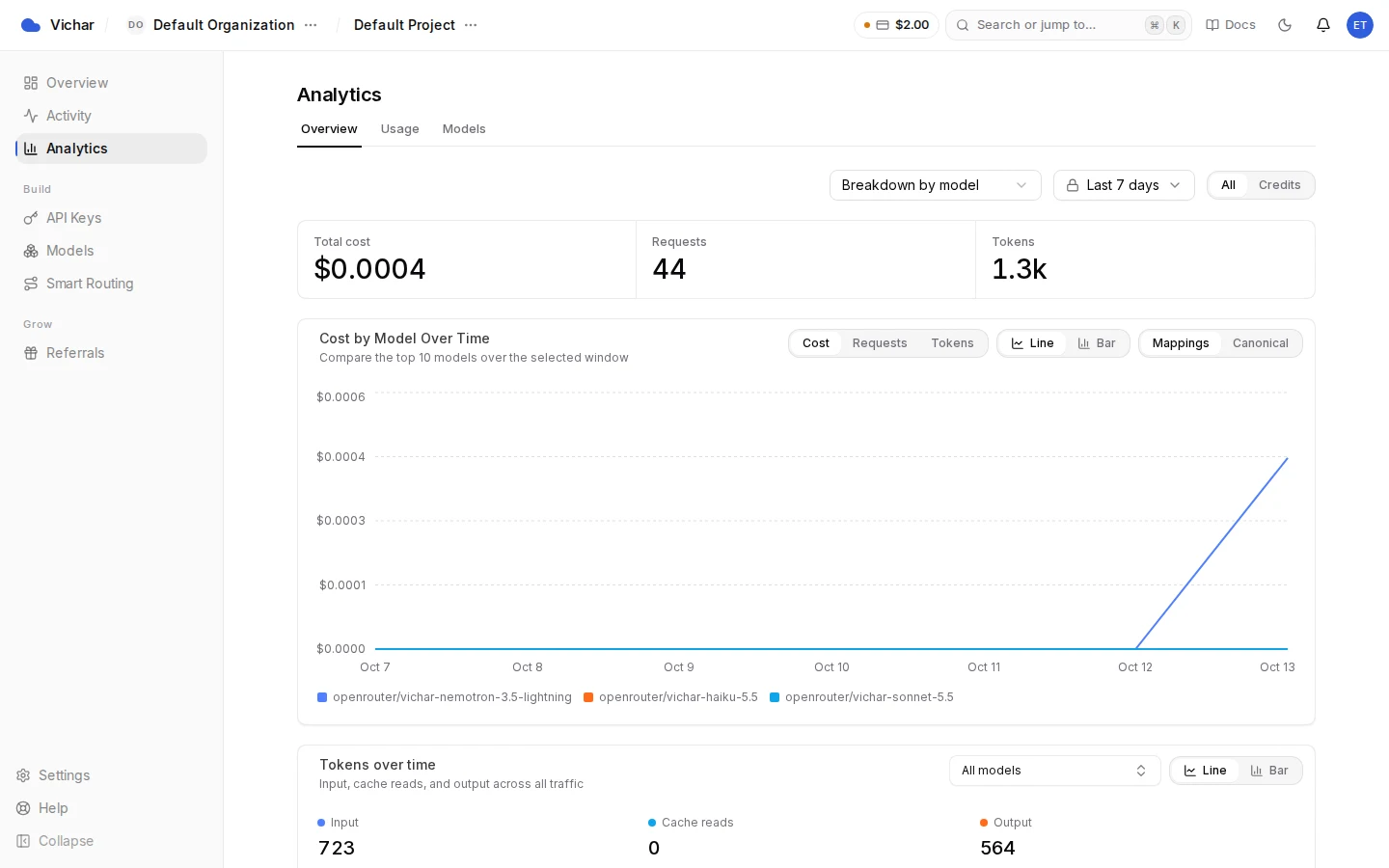Switch tokens chart to Bar view
Viewport: 1389px width, 868px height.
tap(1269, 771)
